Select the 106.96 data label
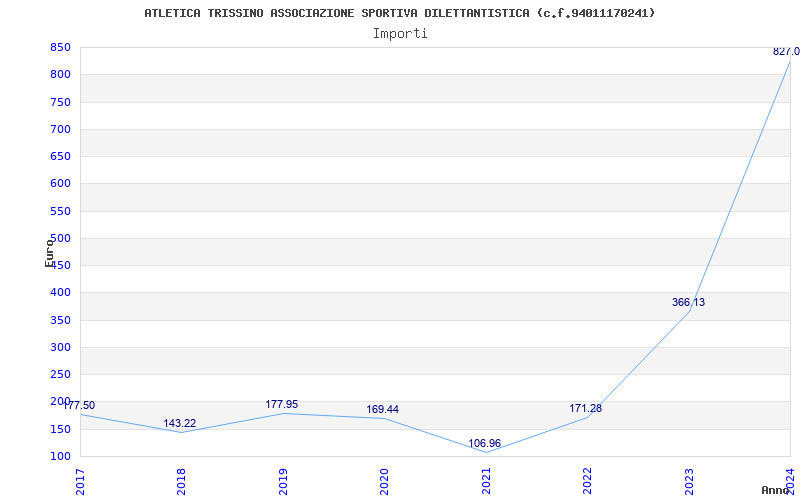Screen dimensions: 800x500 pyautogui.click(x=485, y=443)
